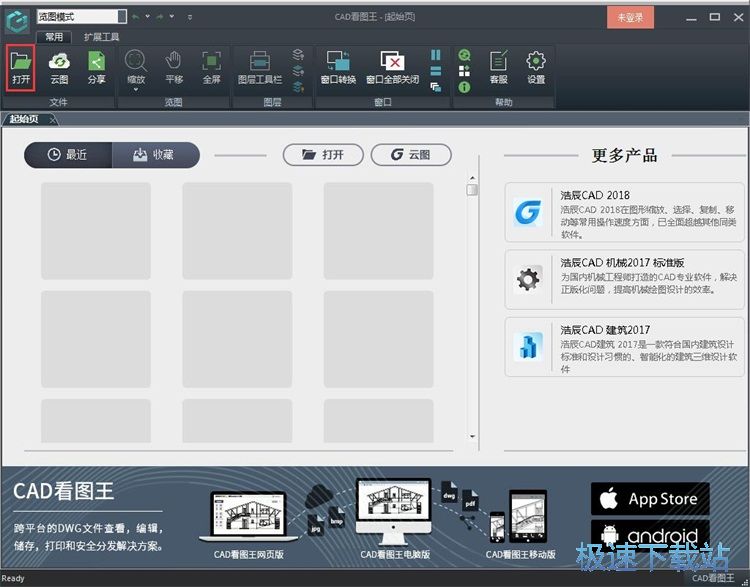Open 设置 settings gear
750x587 pixels.
[x=536, y=66]
